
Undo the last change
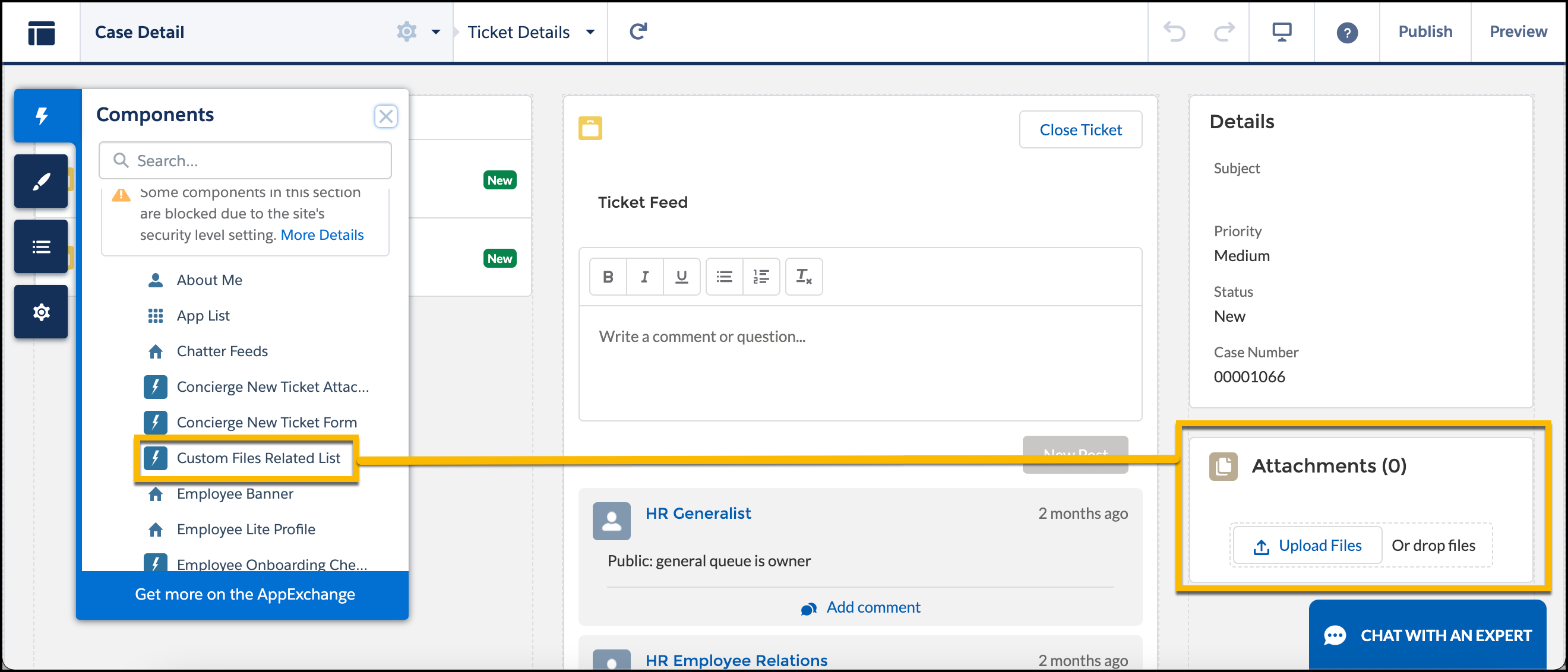pyautogui.click(x=1174, y=31)
